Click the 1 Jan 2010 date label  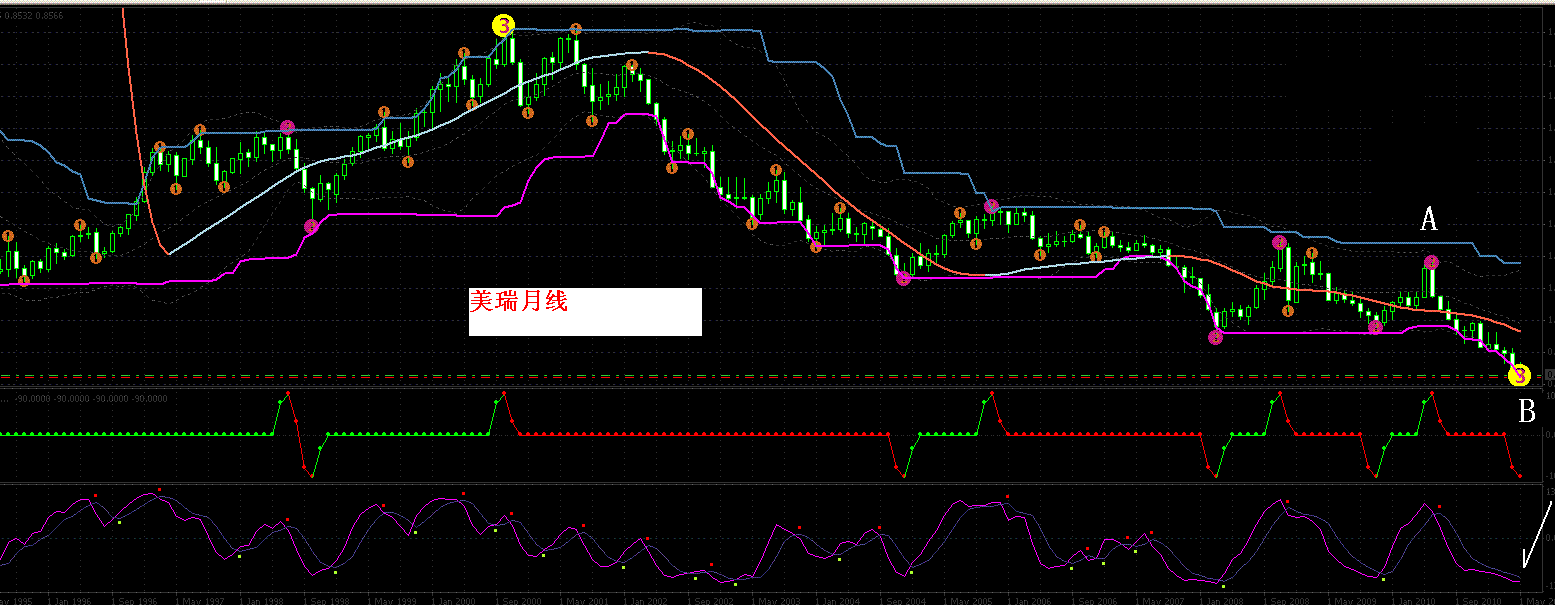[1413, 601]
